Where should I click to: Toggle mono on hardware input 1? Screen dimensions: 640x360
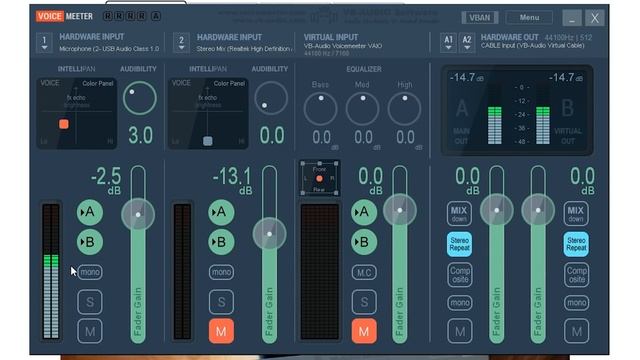pyautogui.click(x=90, y=272)
